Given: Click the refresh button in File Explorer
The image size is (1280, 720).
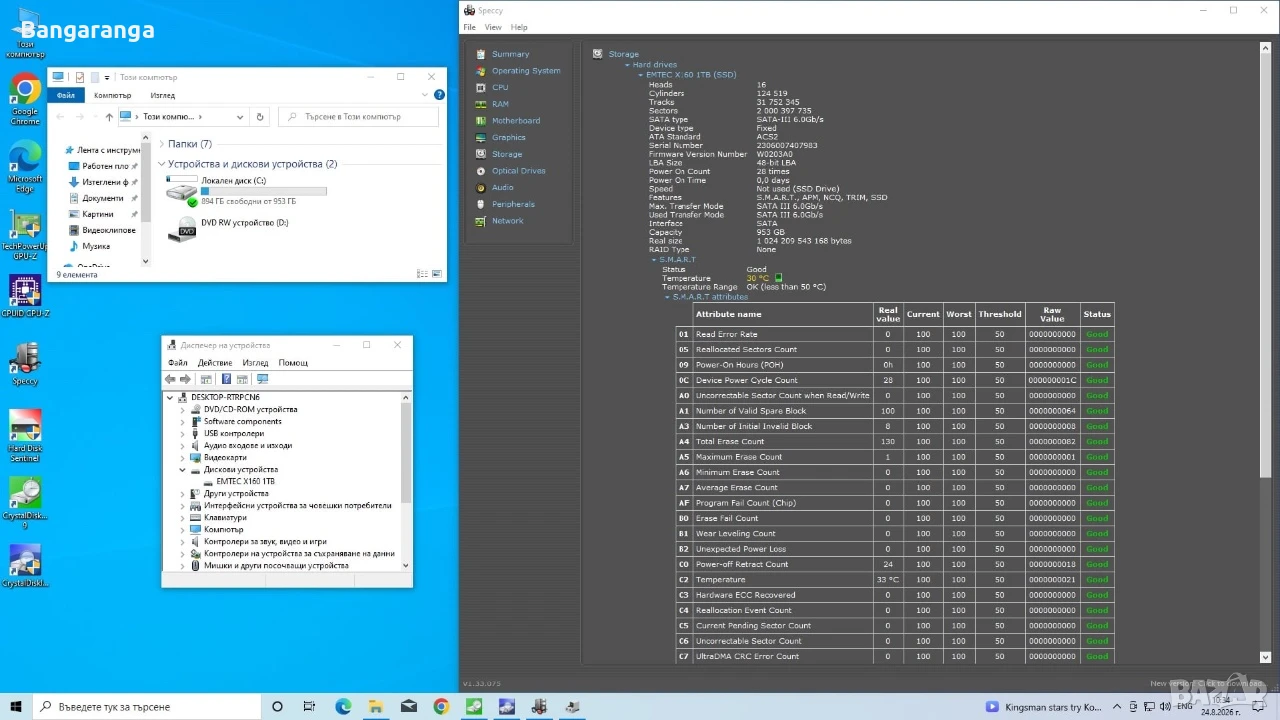Looking at the screenshot, I should pos(260,117).
